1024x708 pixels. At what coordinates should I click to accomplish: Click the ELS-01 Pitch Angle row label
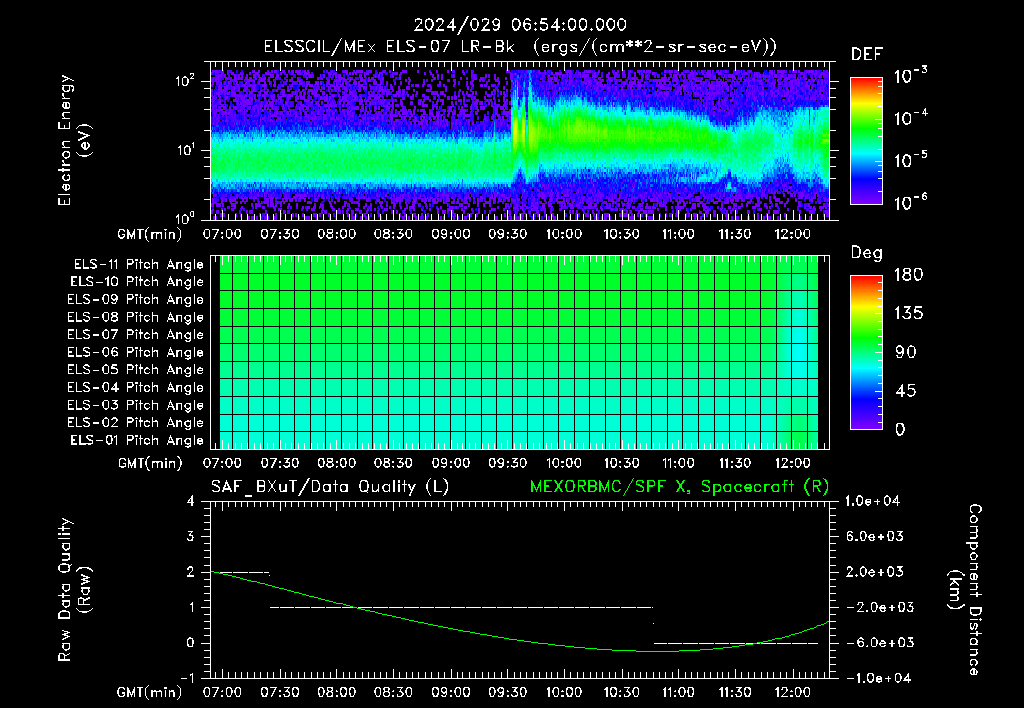(x=137, y=440)
